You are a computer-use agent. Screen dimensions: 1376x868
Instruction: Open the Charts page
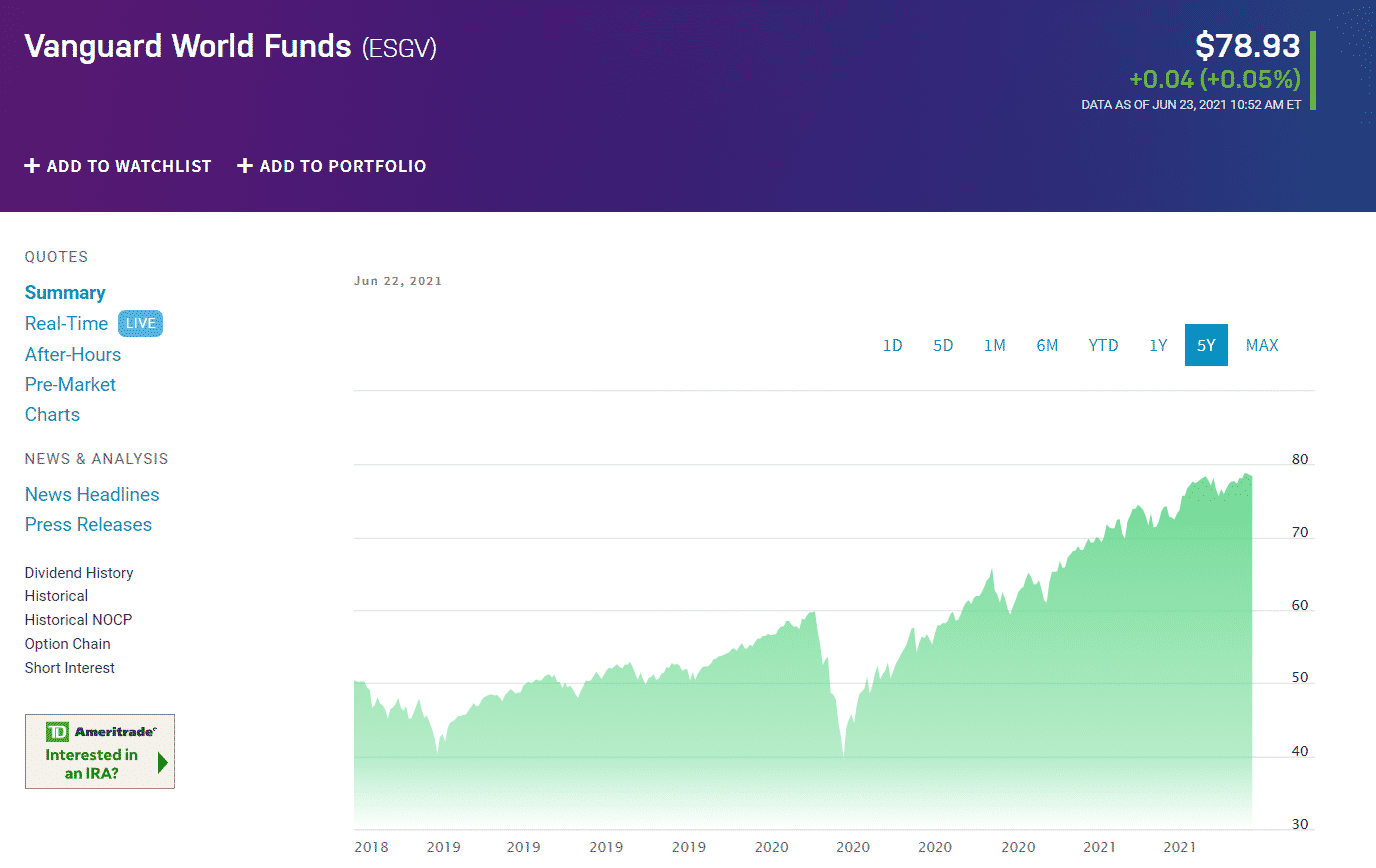[52, 414]
